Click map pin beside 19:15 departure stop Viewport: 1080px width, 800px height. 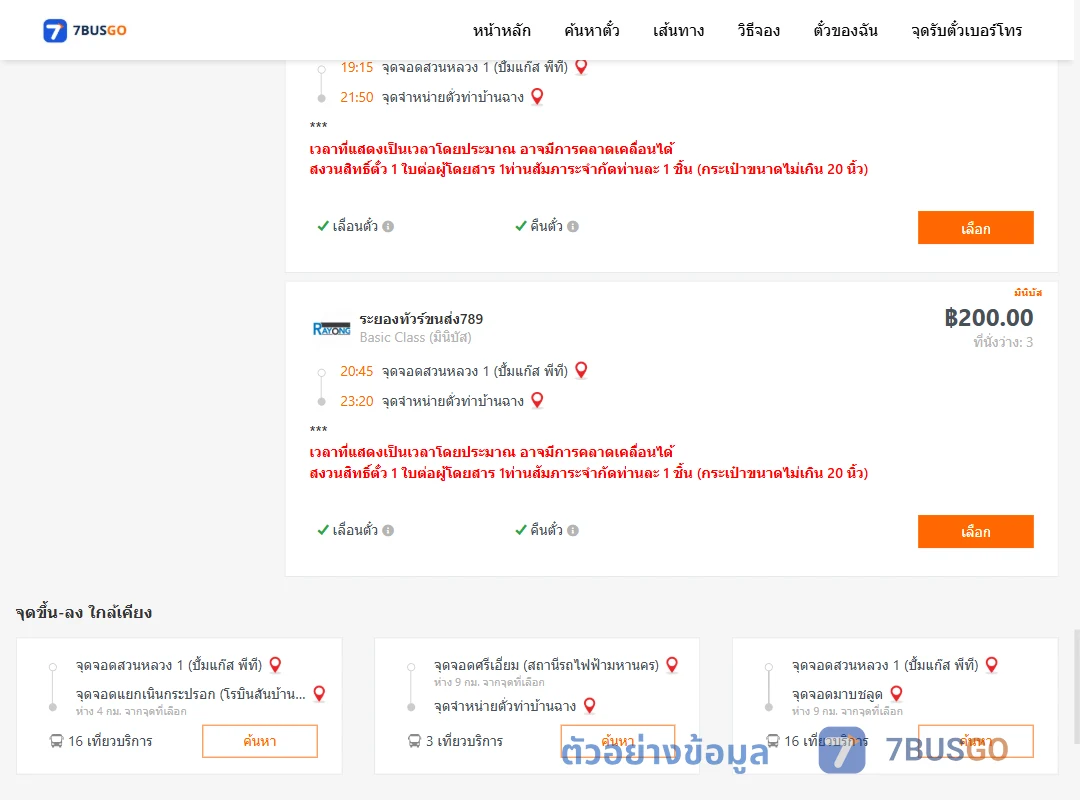point(581,67)
